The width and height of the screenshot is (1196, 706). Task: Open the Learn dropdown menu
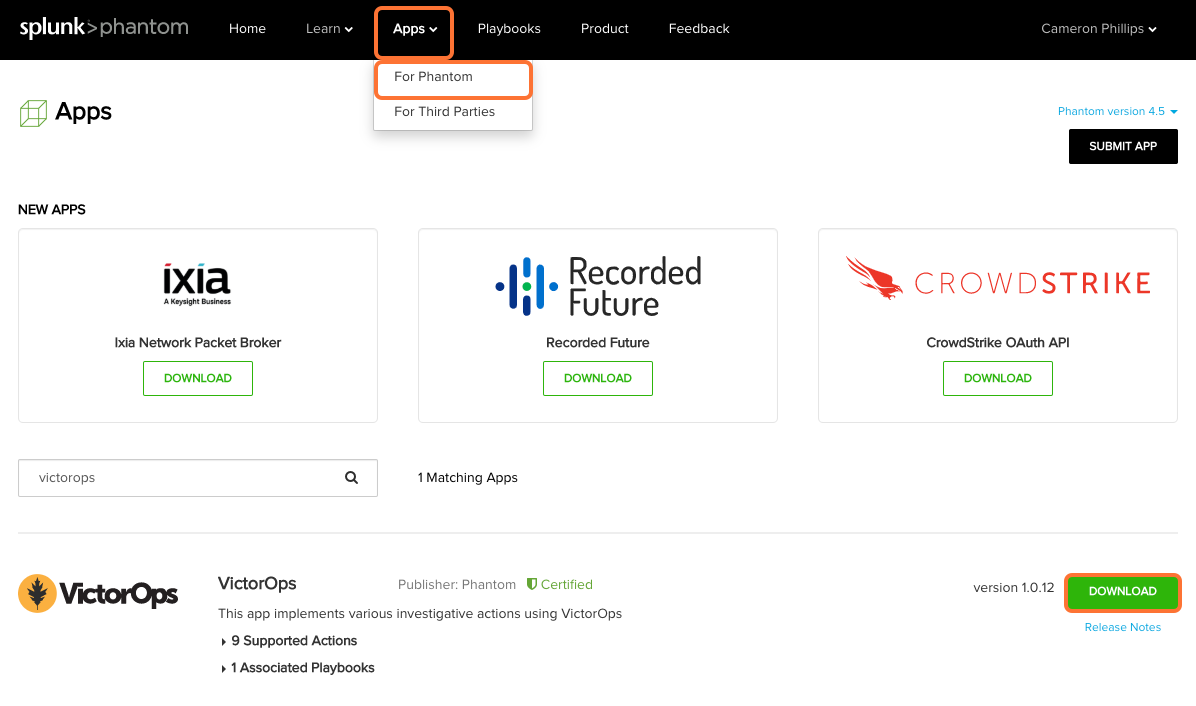(329, 29)
